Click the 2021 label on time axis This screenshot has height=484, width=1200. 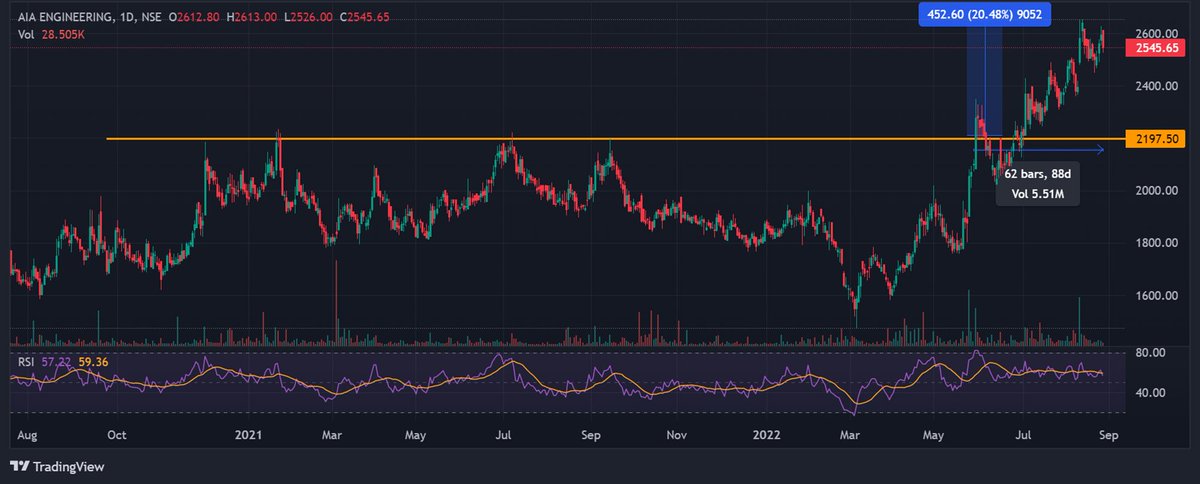(247, 436)
